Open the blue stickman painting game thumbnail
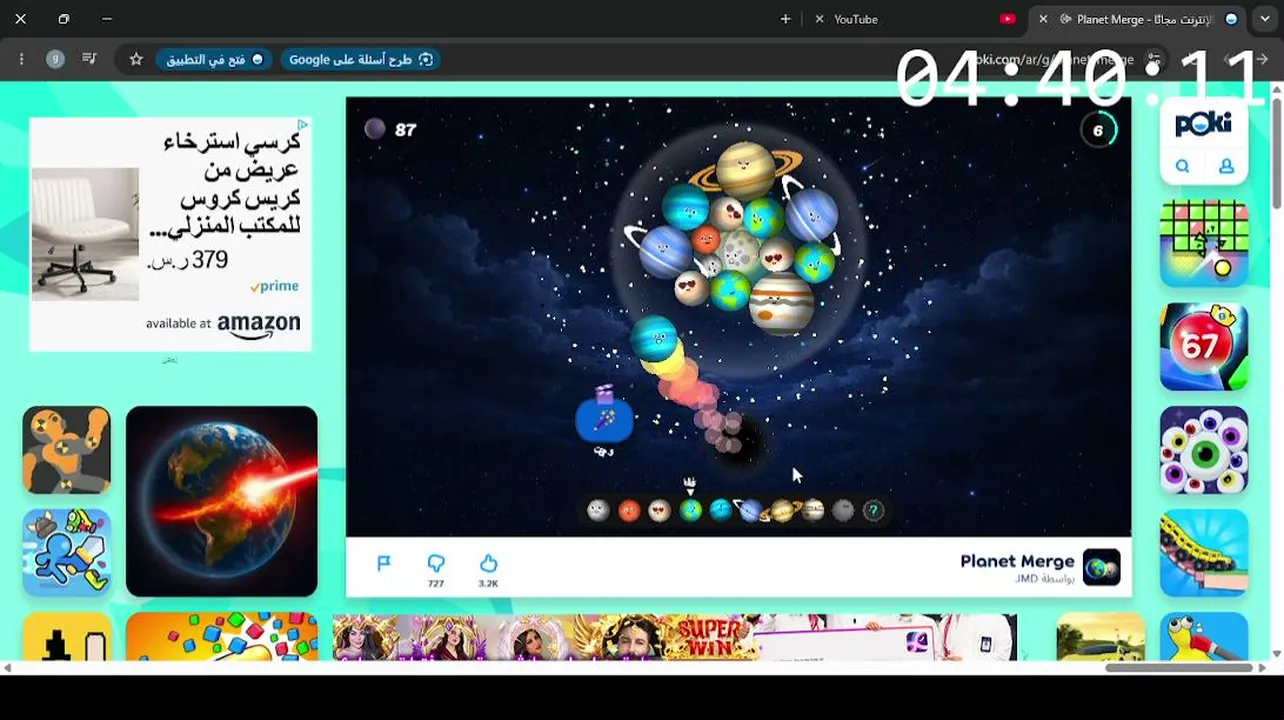 [x=67, y=553]
